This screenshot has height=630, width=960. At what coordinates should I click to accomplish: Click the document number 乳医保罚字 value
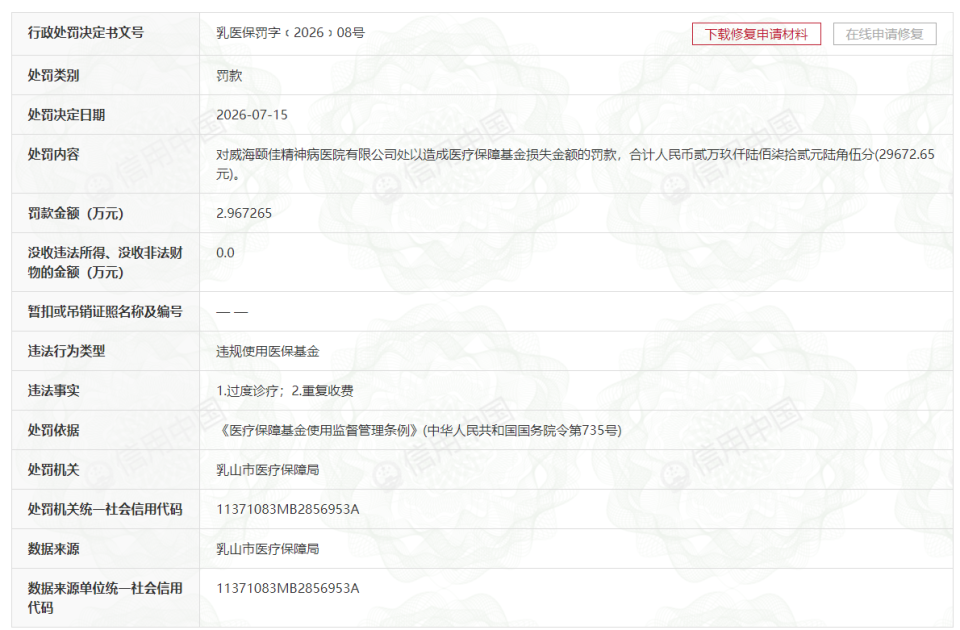point(290,32)
